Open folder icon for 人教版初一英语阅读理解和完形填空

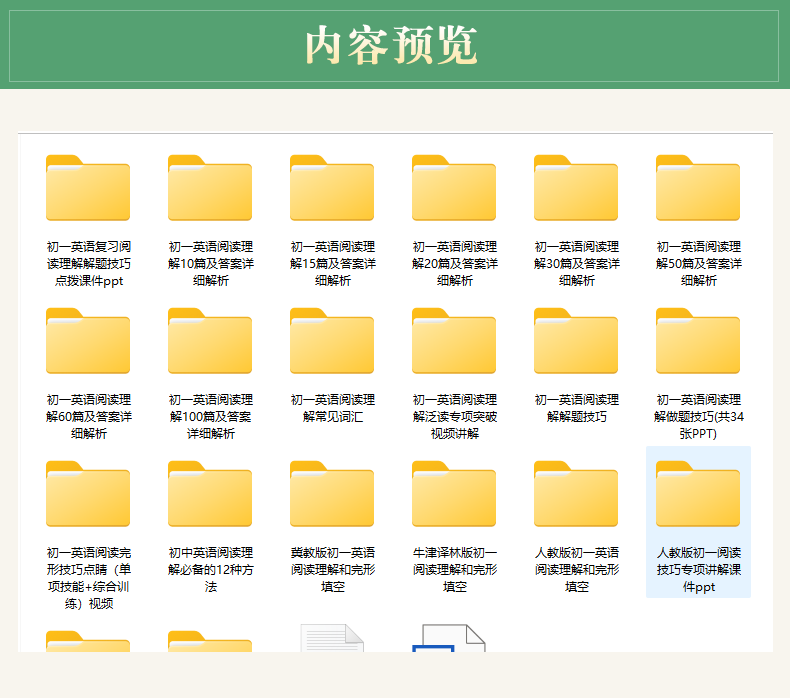coord(576,494)
